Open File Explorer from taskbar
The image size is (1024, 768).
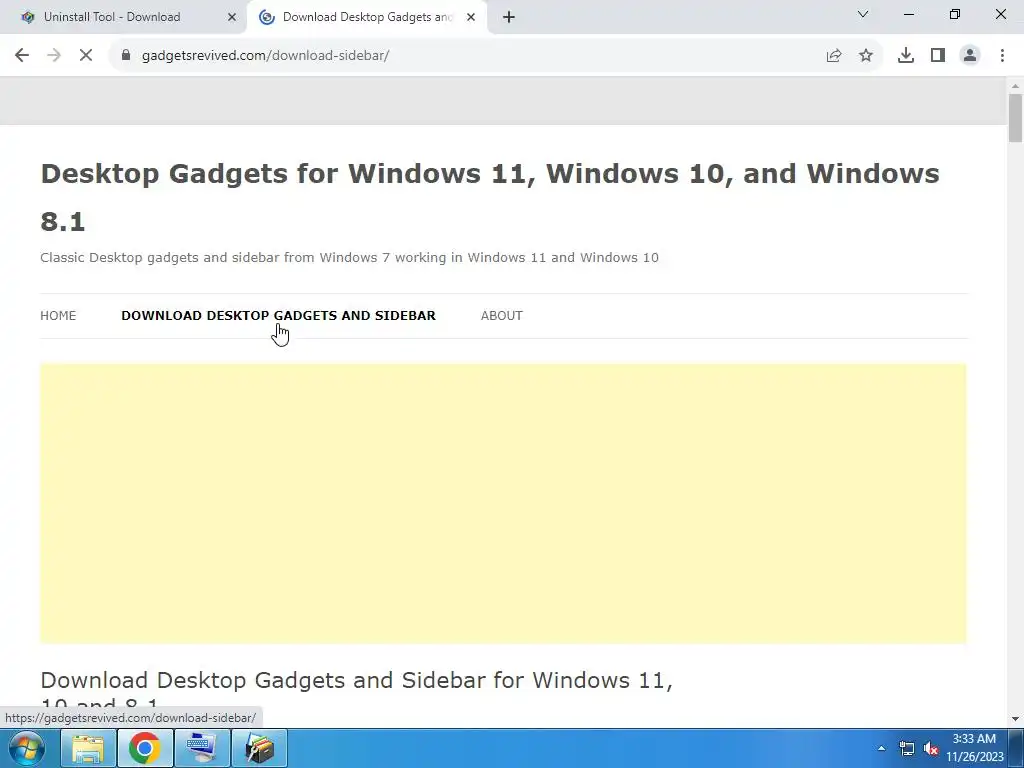[88, 748]
